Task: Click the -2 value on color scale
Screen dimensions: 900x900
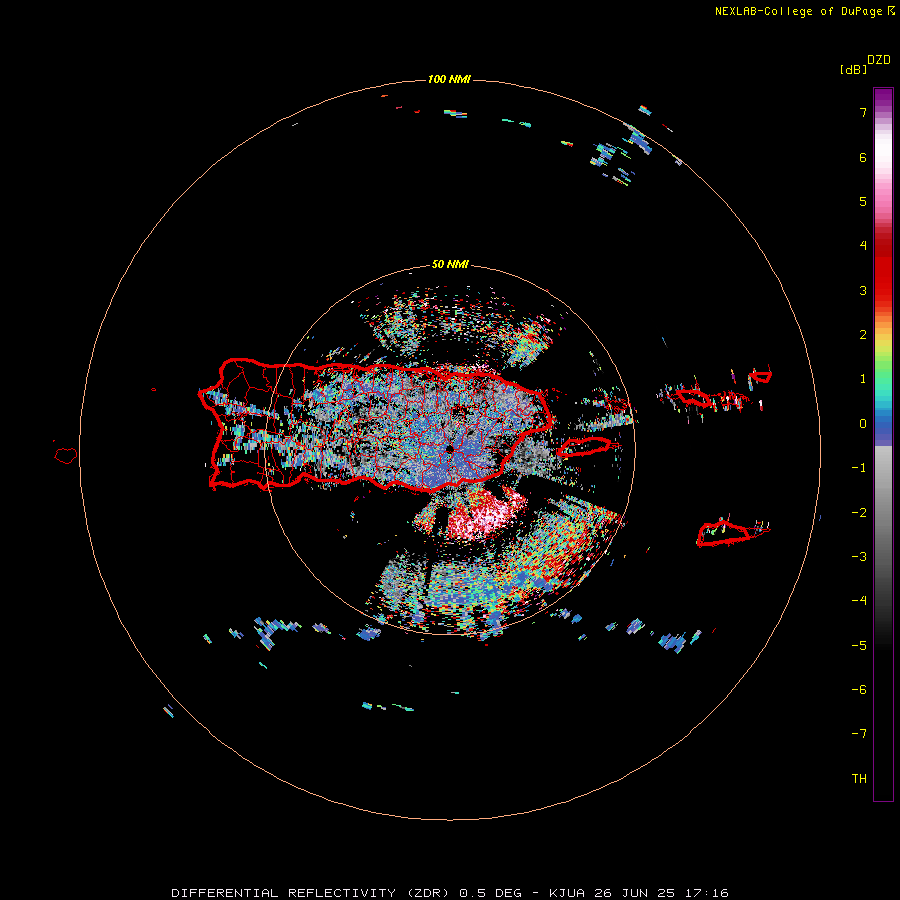Action: [859, 513]
